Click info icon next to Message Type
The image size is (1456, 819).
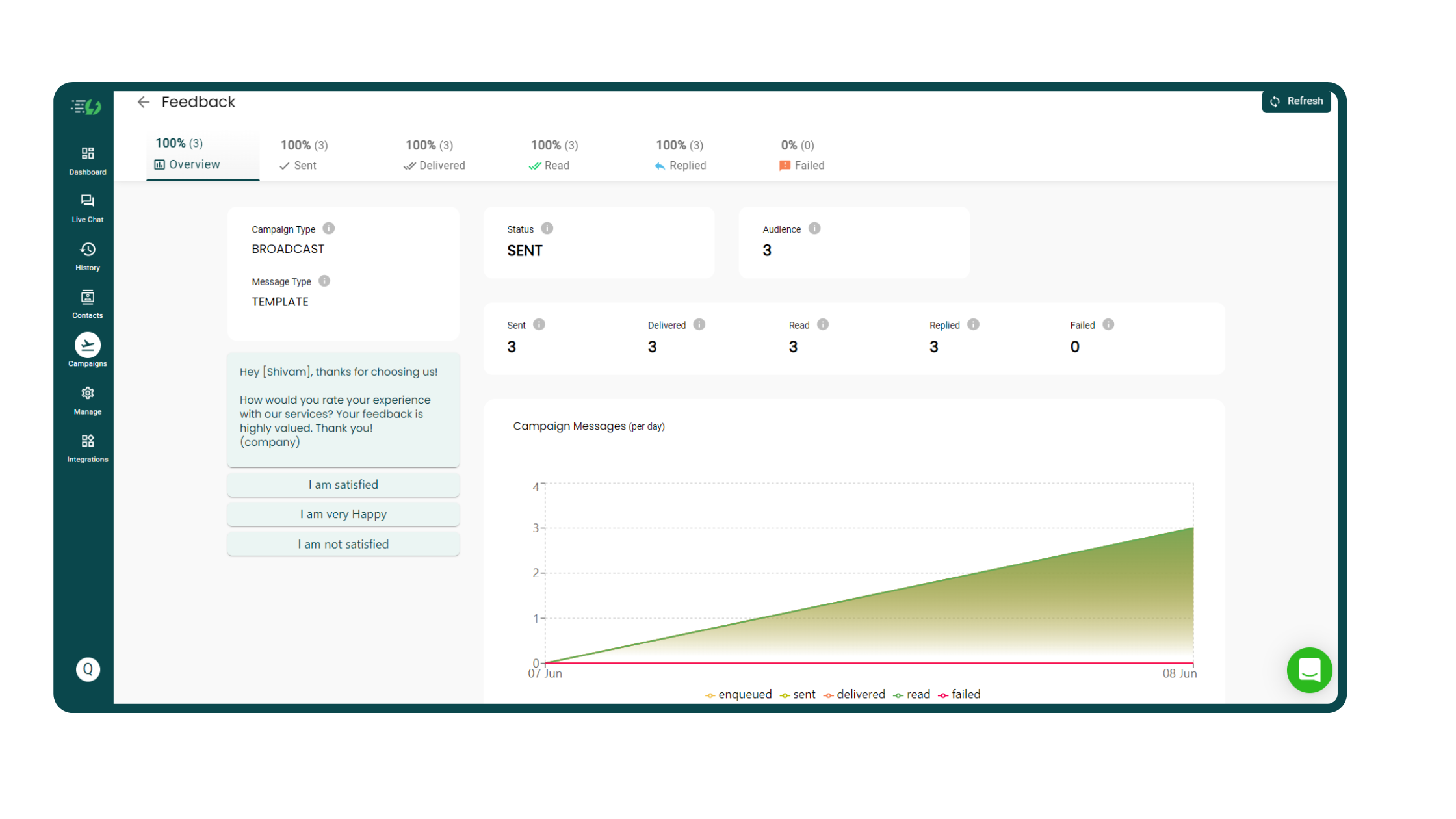coord(324,281)
